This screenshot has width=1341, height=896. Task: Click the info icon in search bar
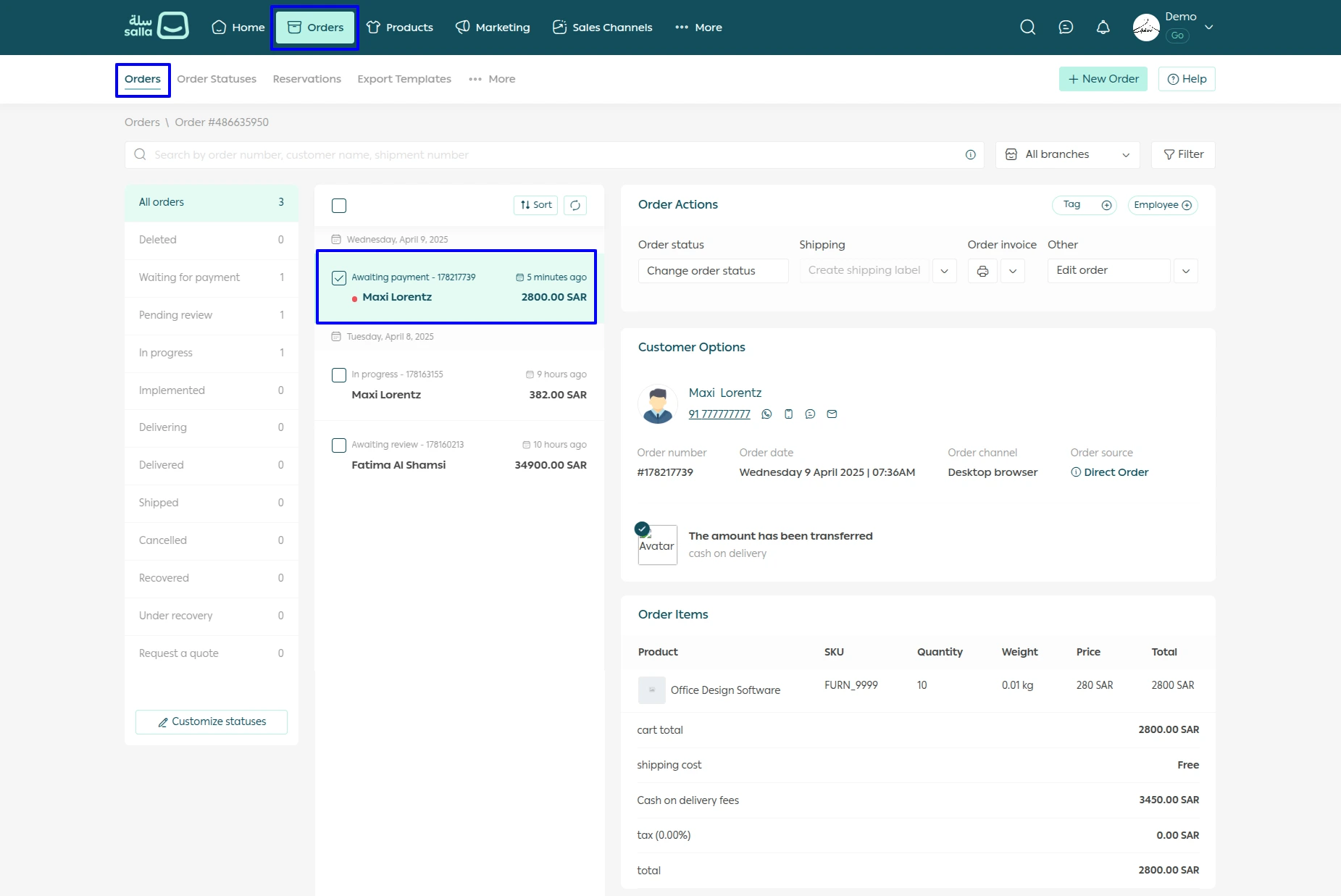970,155
